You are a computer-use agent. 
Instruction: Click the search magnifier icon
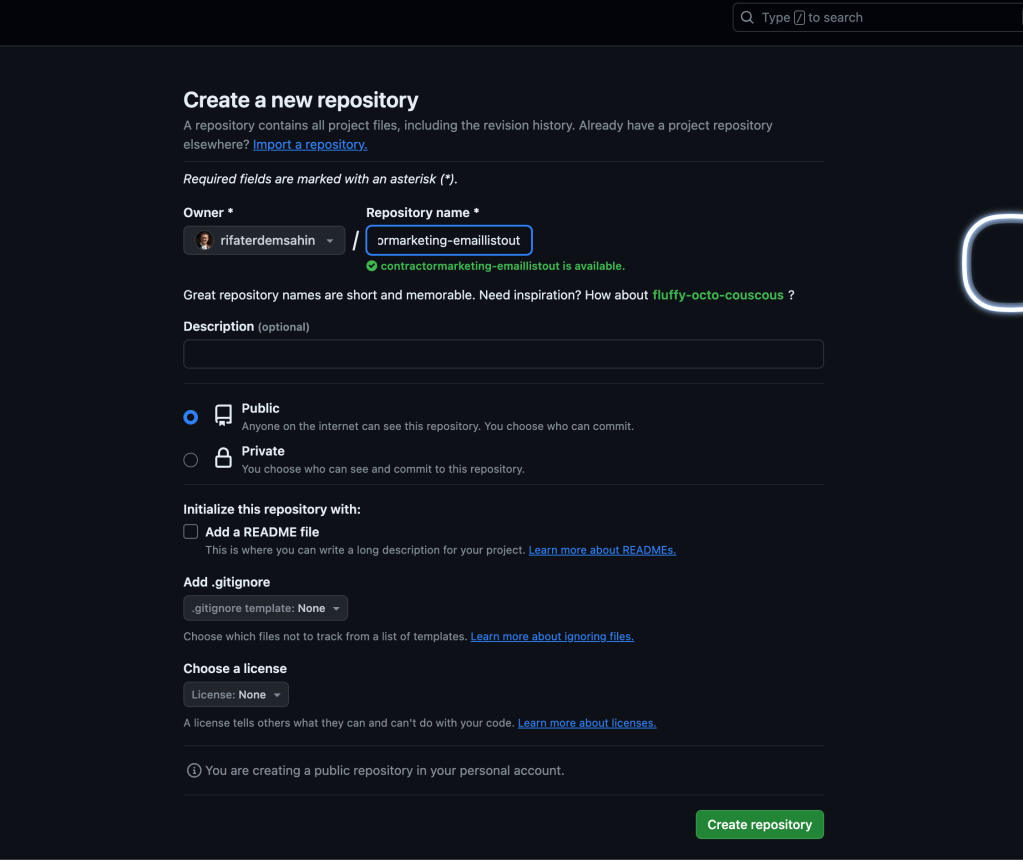[747, 18]
